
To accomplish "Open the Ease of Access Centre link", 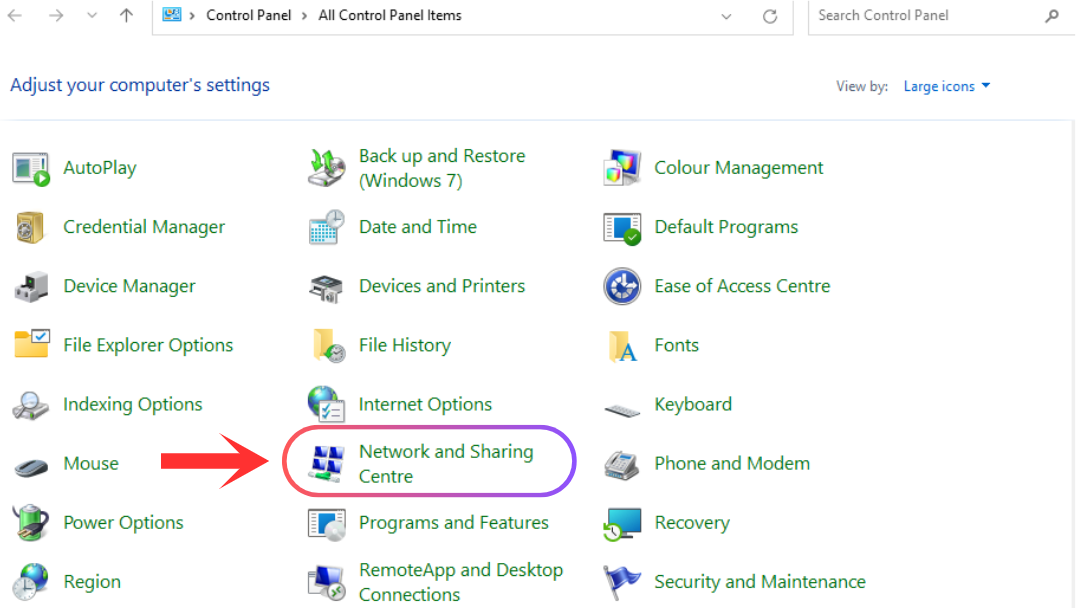I will 742,286.
